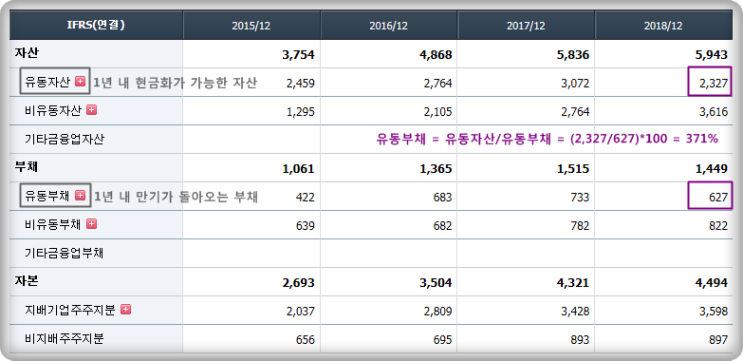Select the 2018/12 column header
This screenshot has width=743, height=361.
tap(663, 26)
